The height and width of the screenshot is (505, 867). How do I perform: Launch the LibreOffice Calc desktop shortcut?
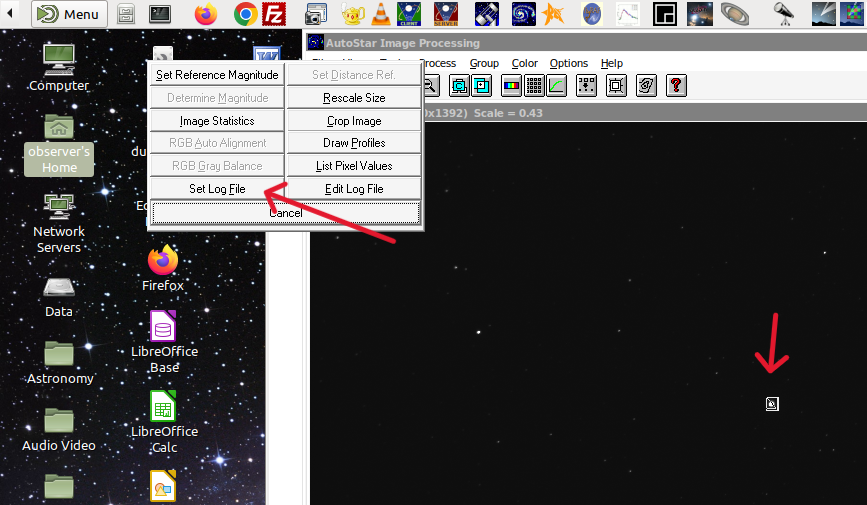pos(164,422)
